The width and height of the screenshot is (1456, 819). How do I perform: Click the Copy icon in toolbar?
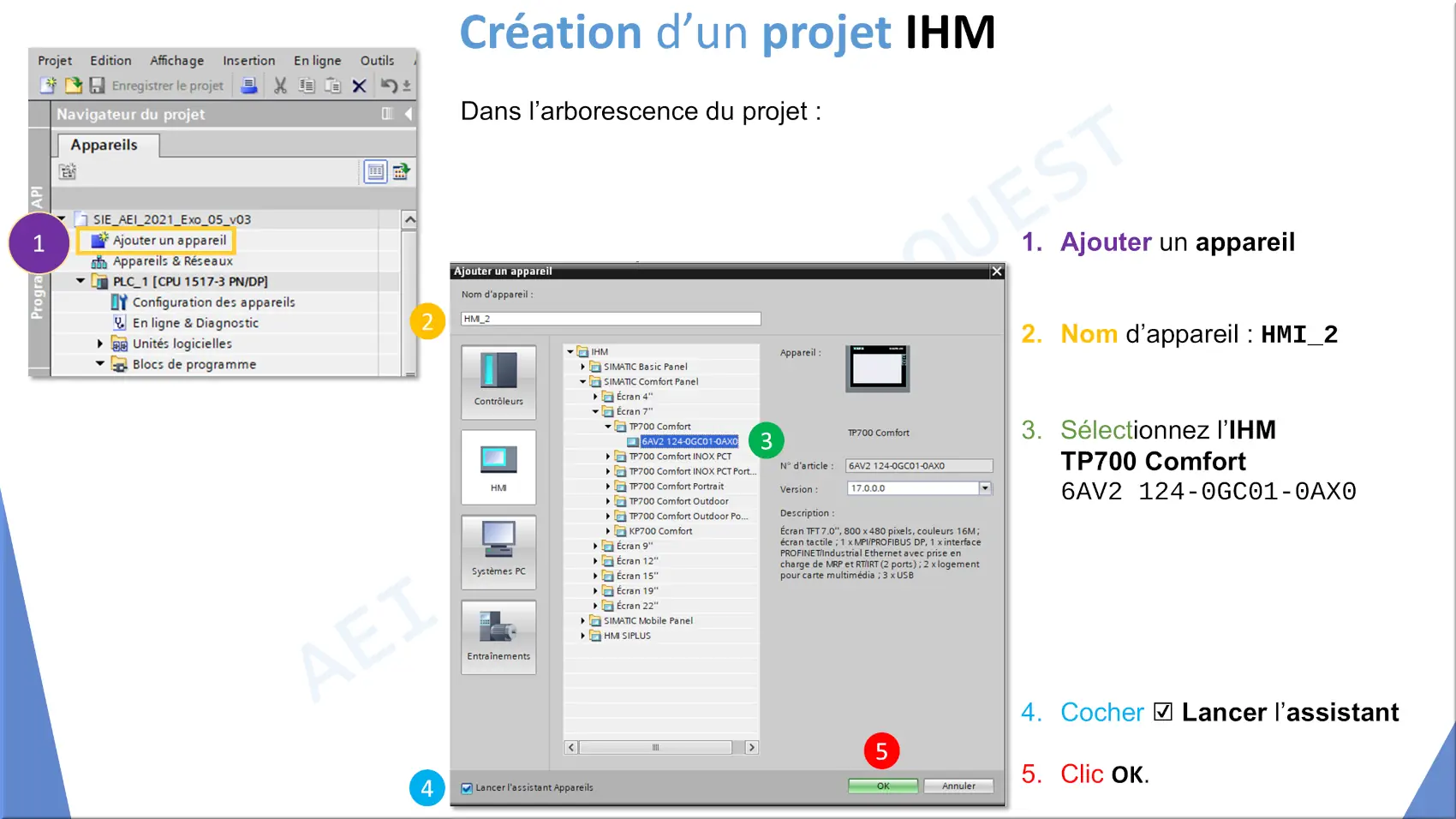click(307, 86)
